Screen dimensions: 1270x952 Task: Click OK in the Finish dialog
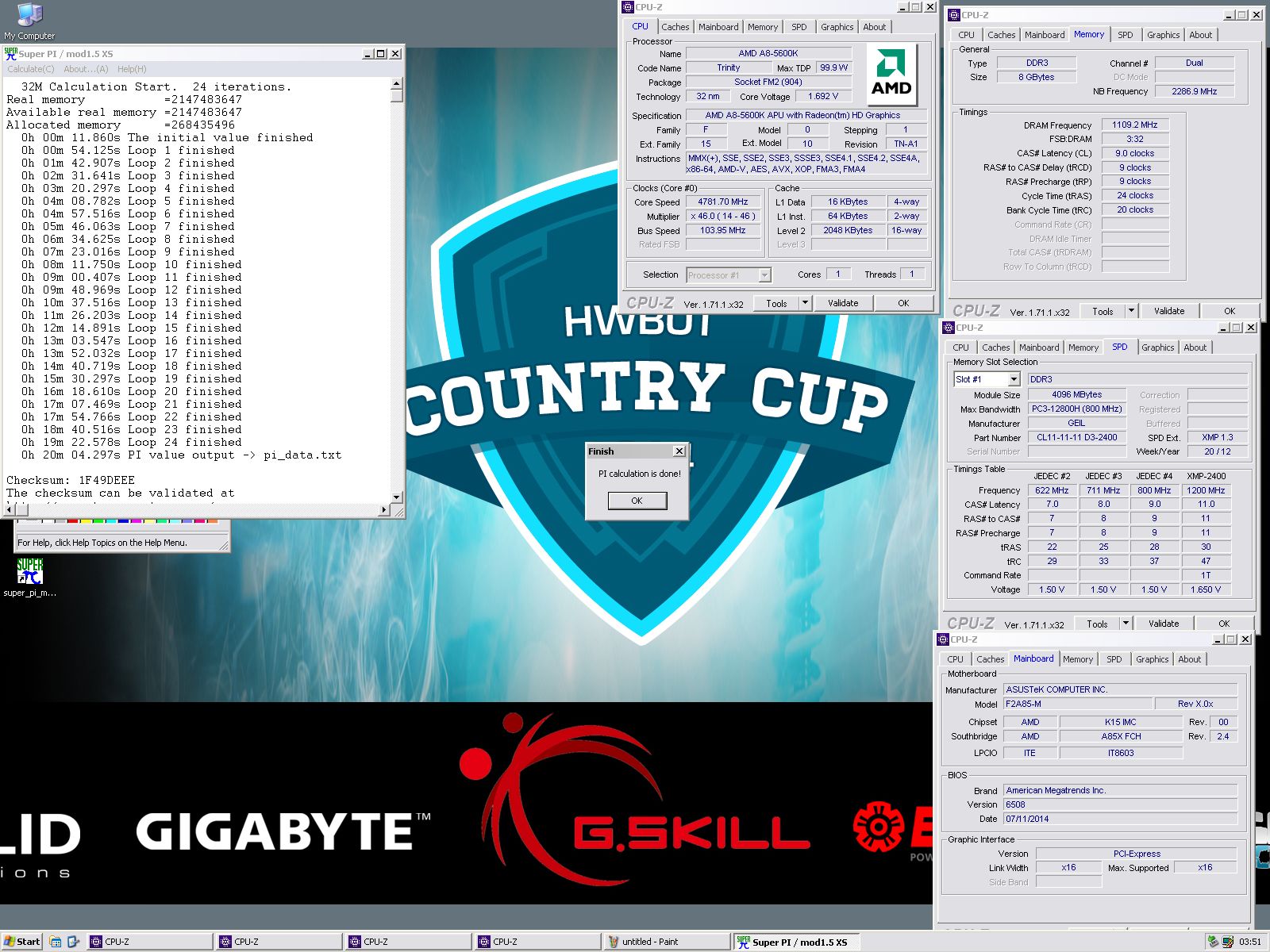(637, 501)
